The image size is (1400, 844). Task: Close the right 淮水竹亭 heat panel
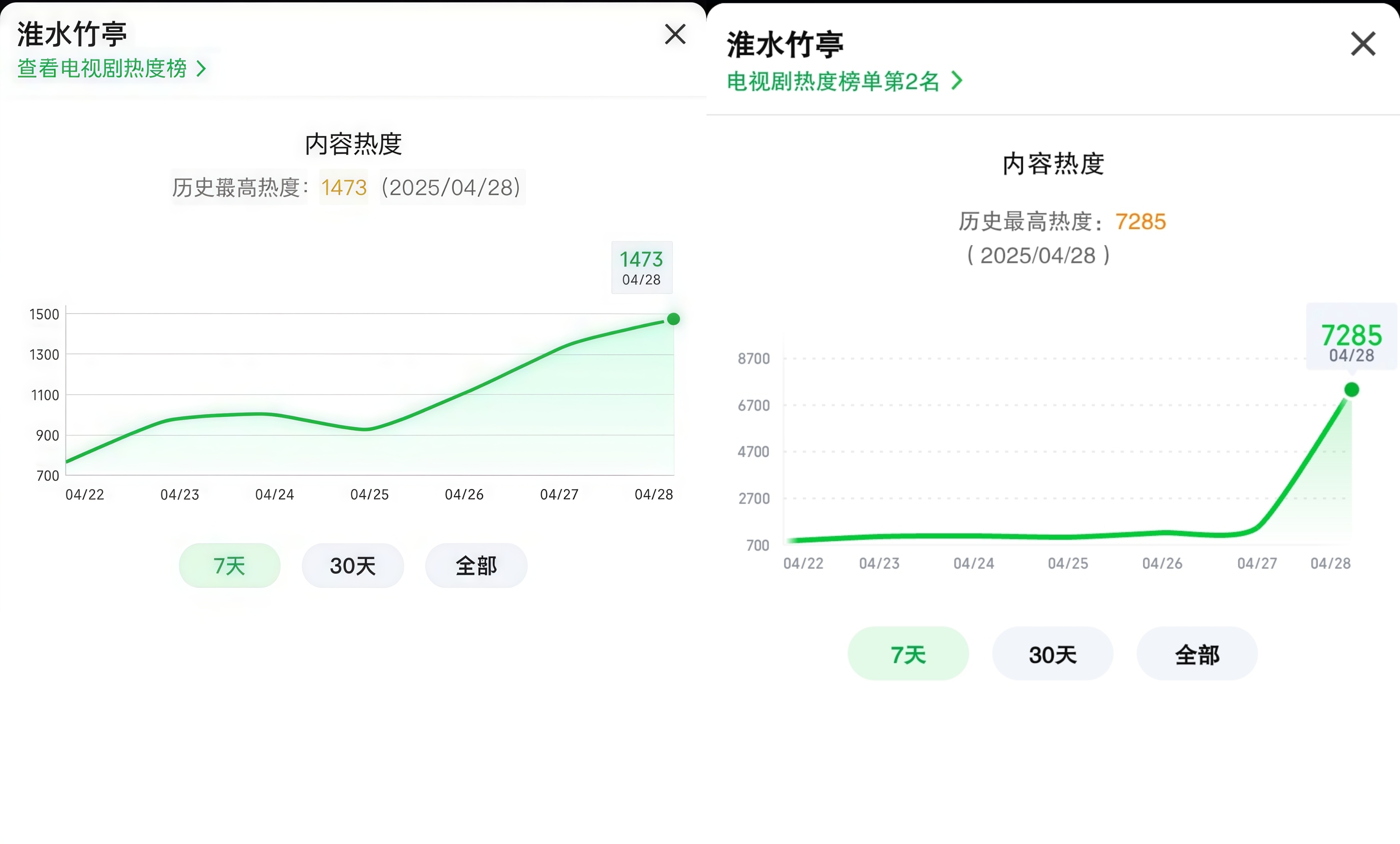(x=1362, y=44)
